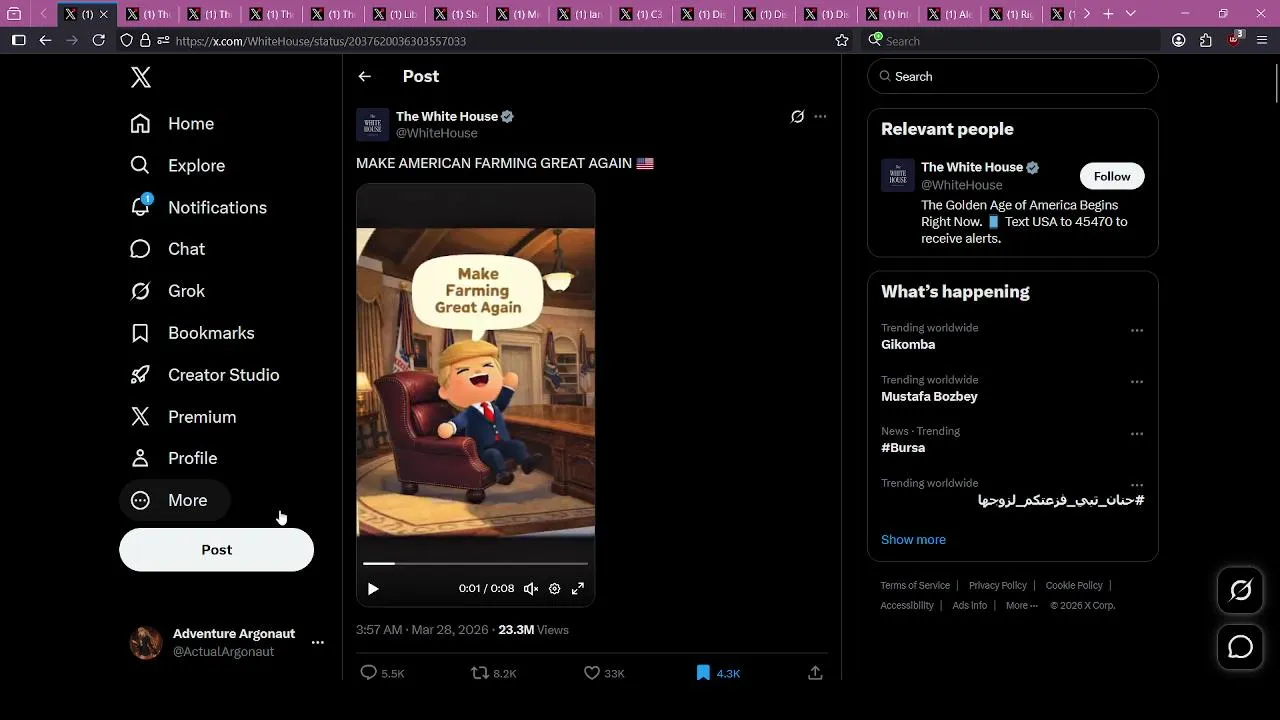Open the floating Grok button

[1241, 591]
